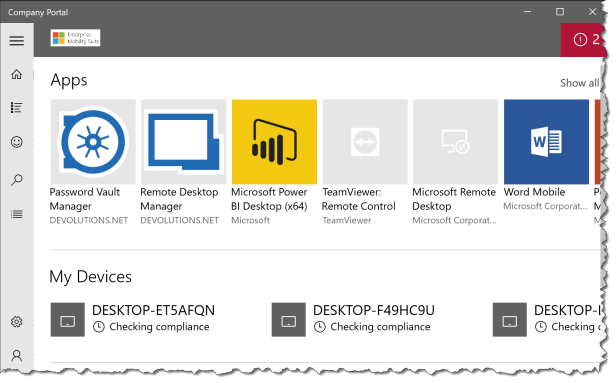The width and height of the screenshot is (616, 383).
Task: Open the hamburger navigation menu
Action: coord(16,40)
